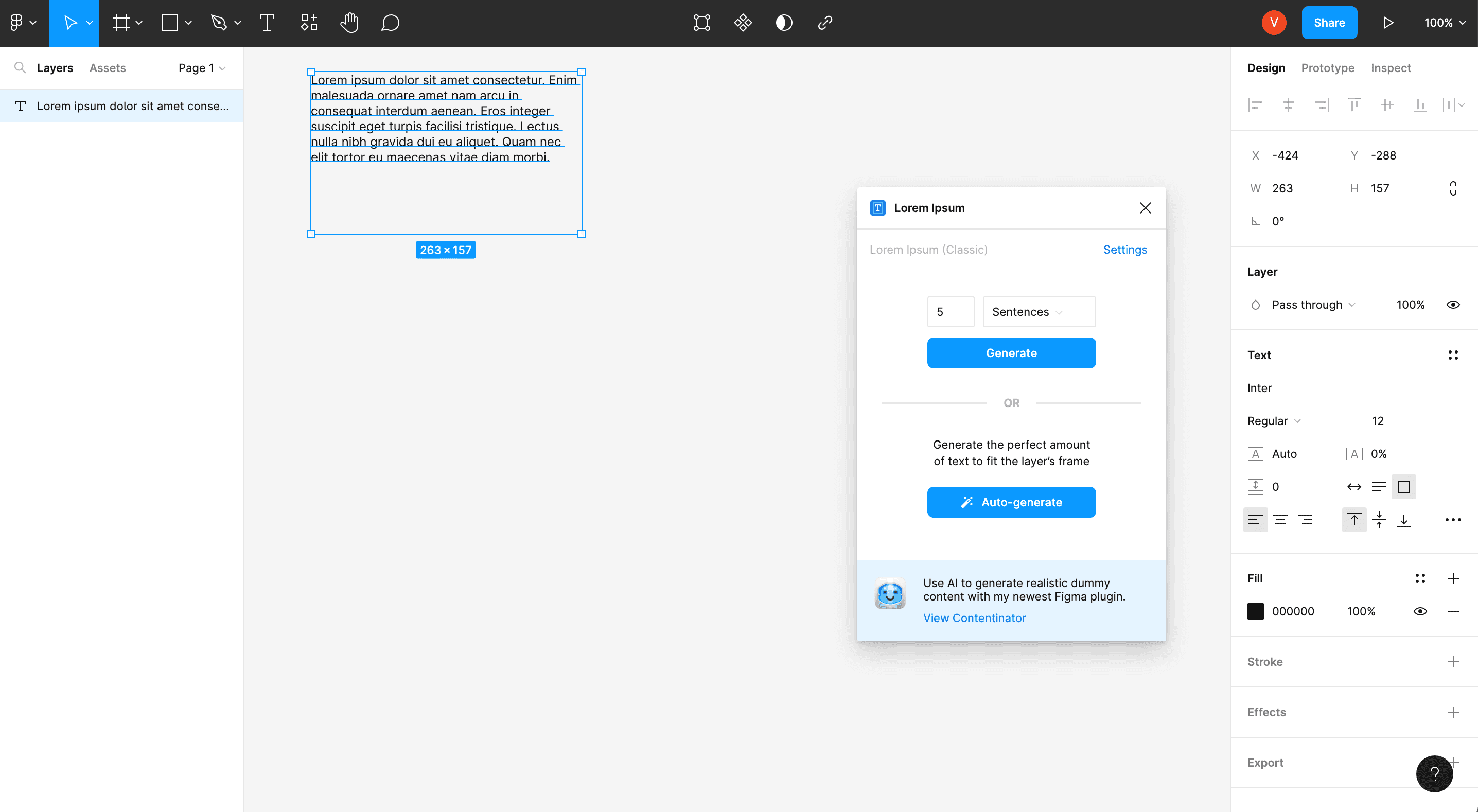Click the Present play icon
The image size is (1478, 812).
pos(1388,23)
